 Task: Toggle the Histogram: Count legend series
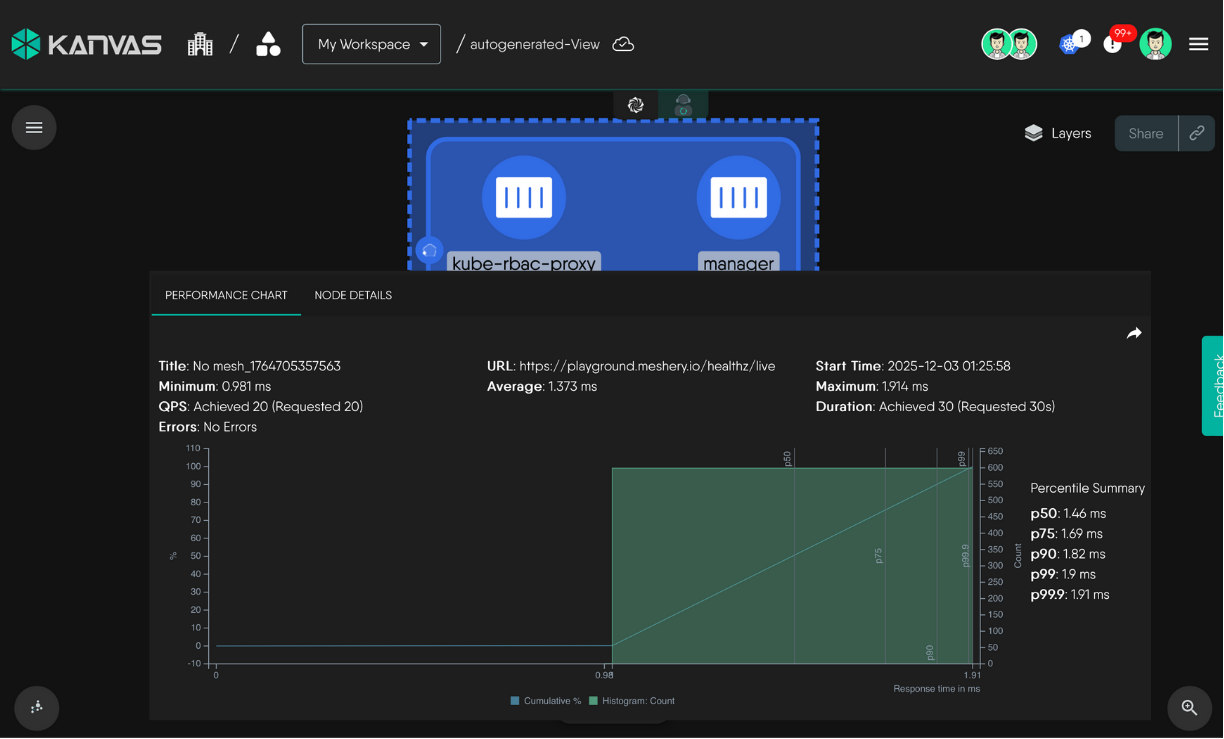coord(632,701)
